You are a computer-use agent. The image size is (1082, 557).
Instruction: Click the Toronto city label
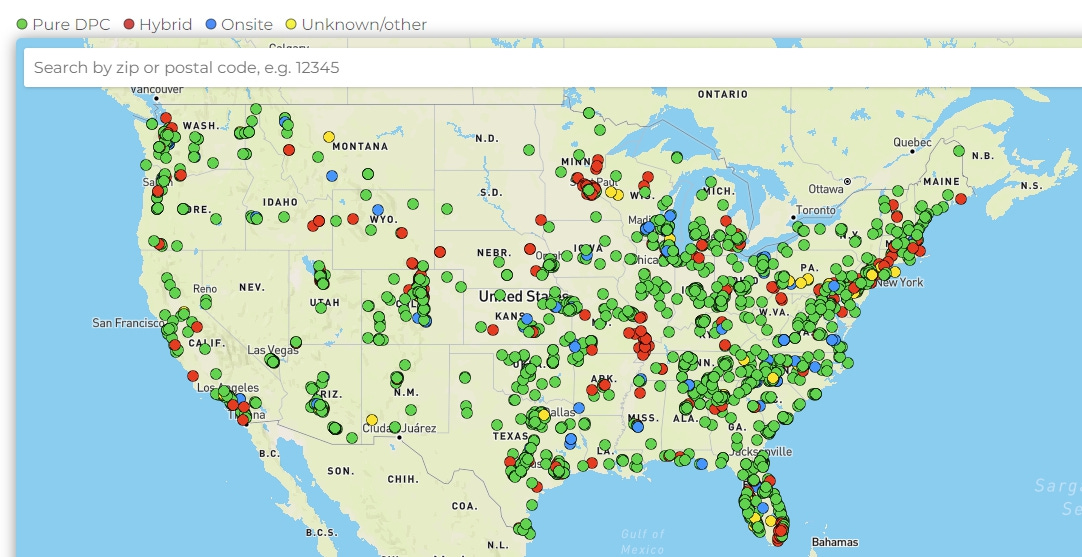[816, 210]
